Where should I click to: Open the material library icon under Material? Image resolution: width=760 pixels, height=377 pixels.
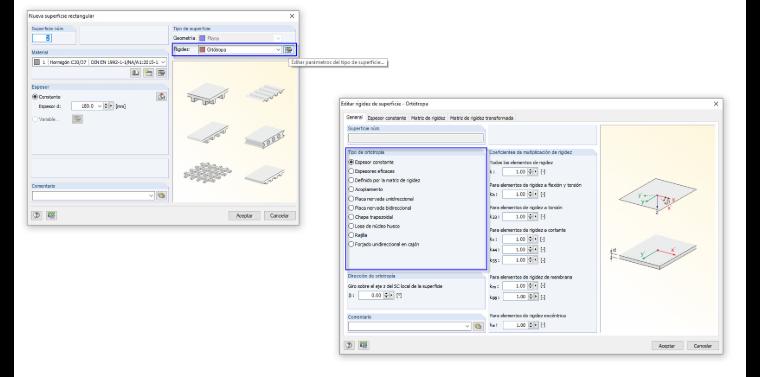[x=136, y=73]
